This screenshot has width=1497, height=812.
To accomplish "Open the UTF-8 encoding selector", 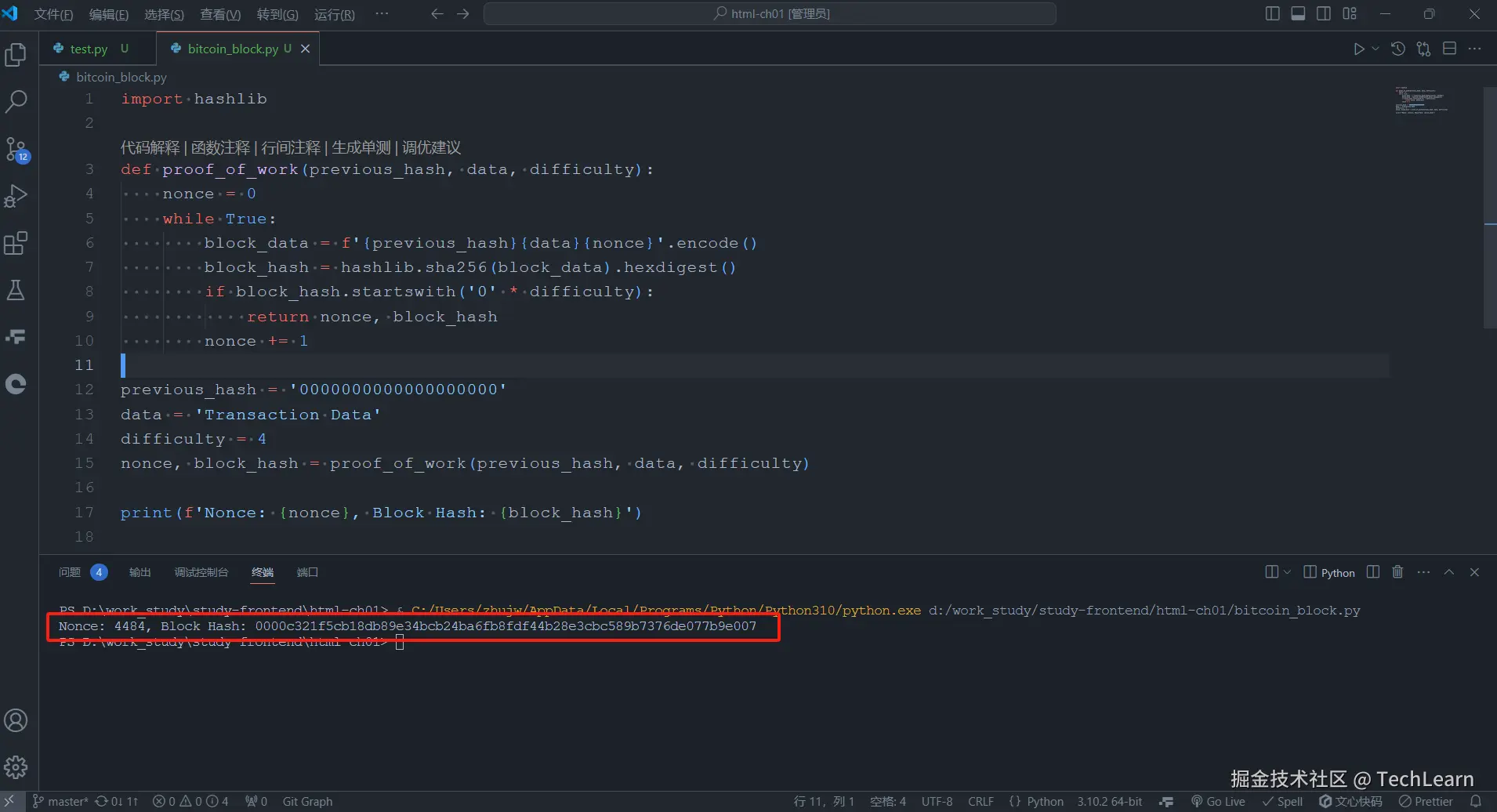I will [937, 801].
